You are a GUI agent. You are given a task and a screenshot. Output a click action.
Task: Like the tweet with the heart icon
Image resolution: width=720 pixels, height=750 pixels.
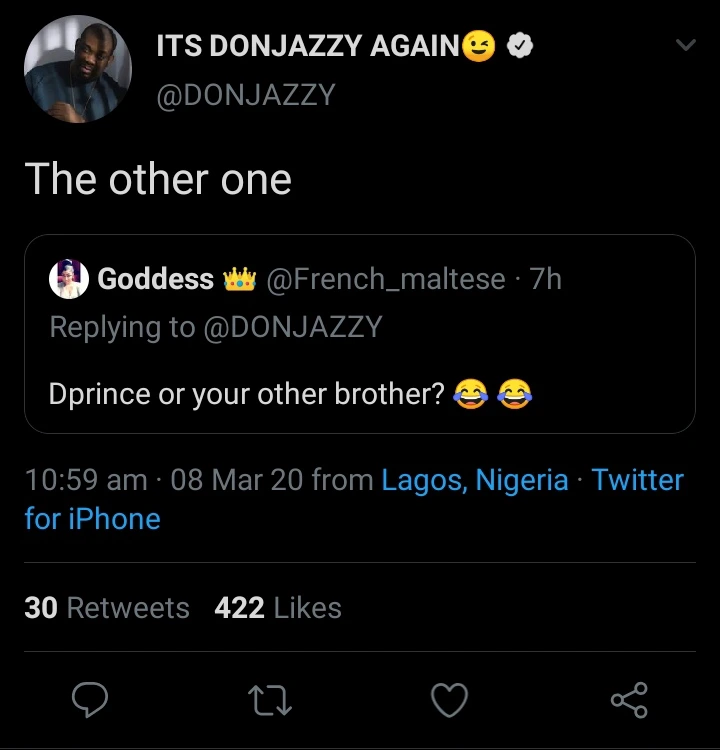pos(449,700)
